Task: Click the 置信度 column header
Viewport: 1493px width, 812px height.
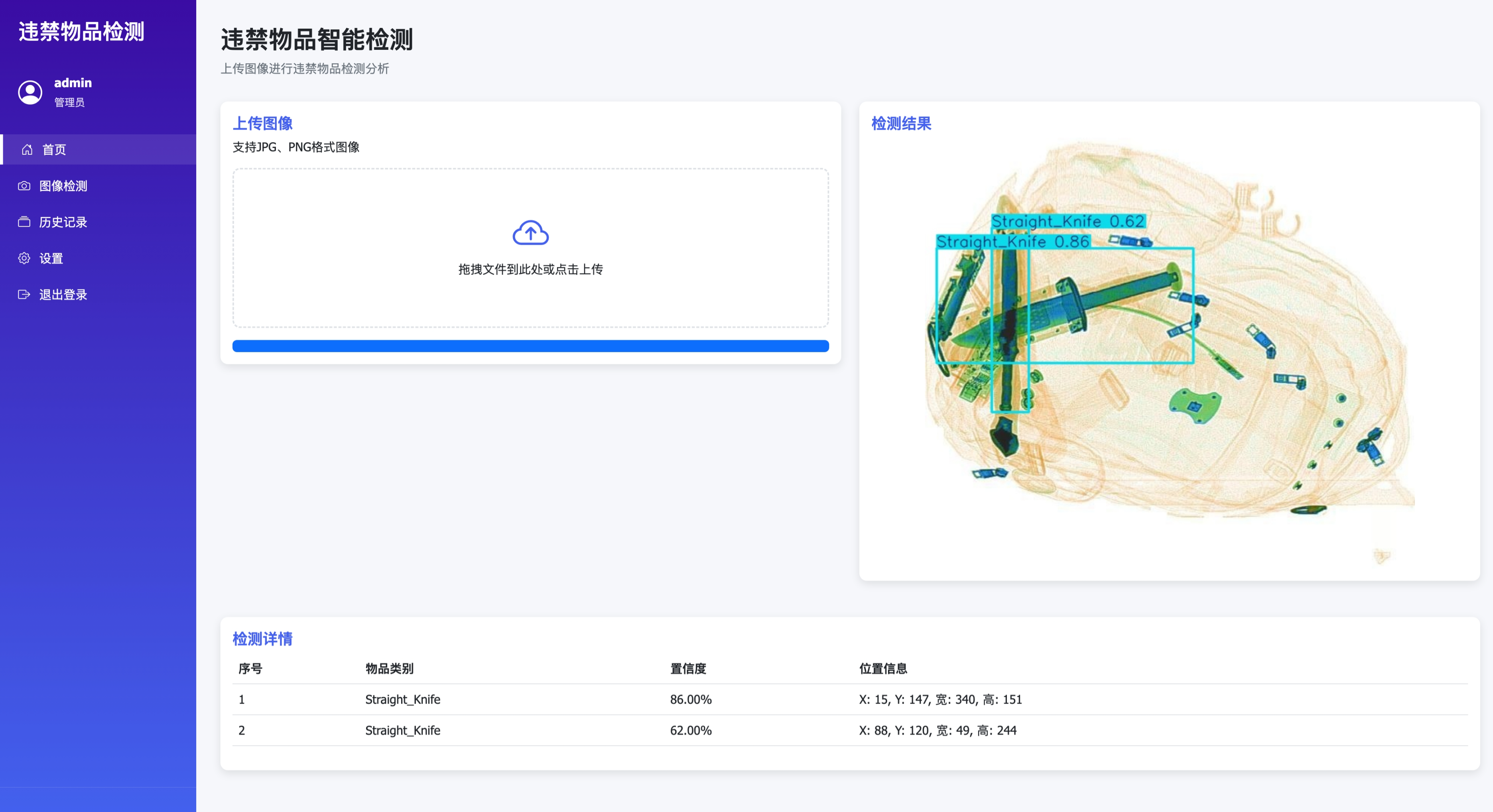Action: pos(688,668)
